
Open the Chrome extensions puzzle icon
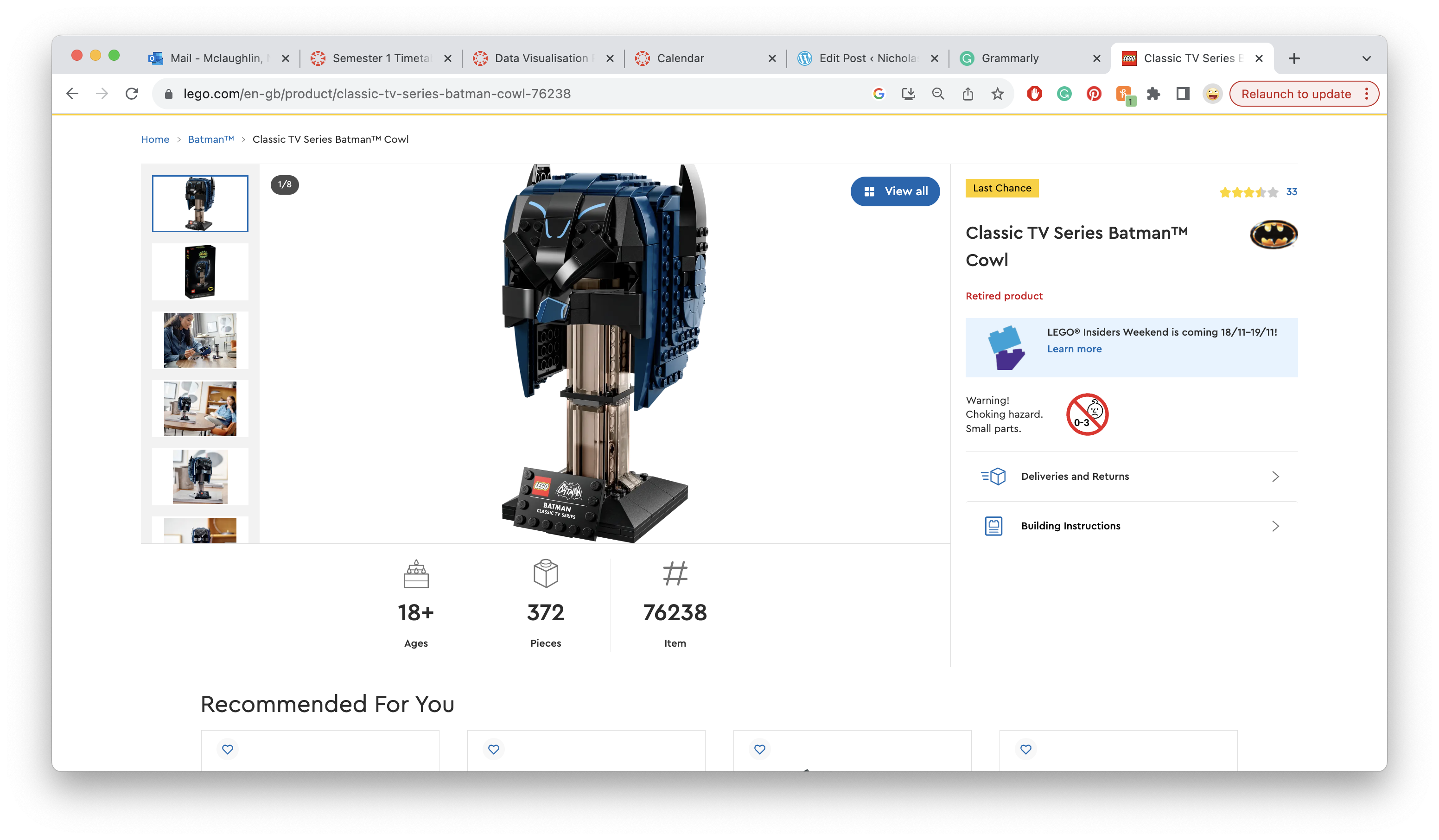coord(1153,94)
